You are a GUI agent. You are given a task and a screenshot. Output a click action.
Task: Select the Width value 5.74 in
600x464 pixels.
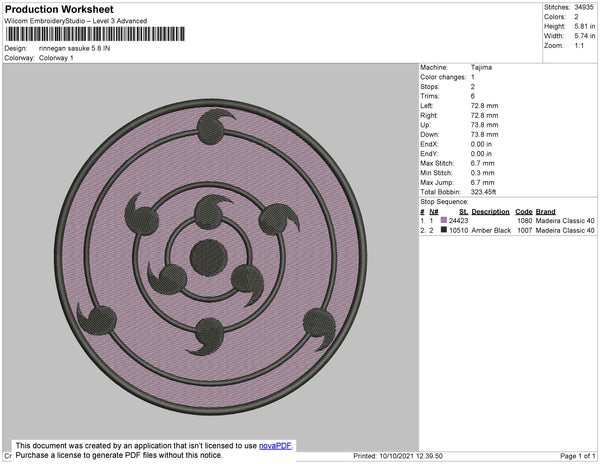point(584,36)
